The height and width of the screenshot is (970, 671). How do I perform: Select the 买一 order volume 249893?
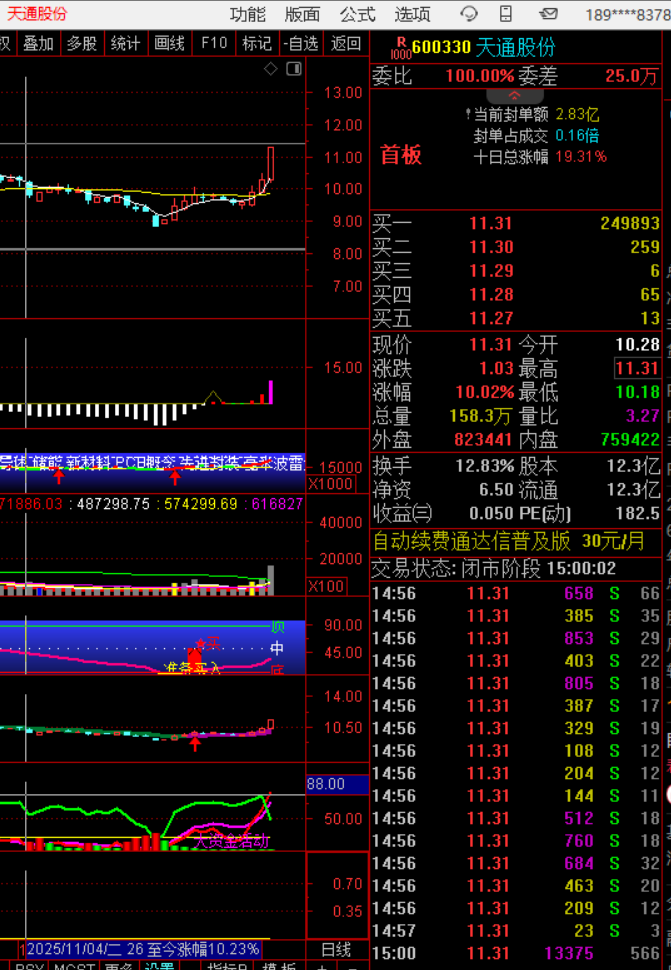pos(630,223)
